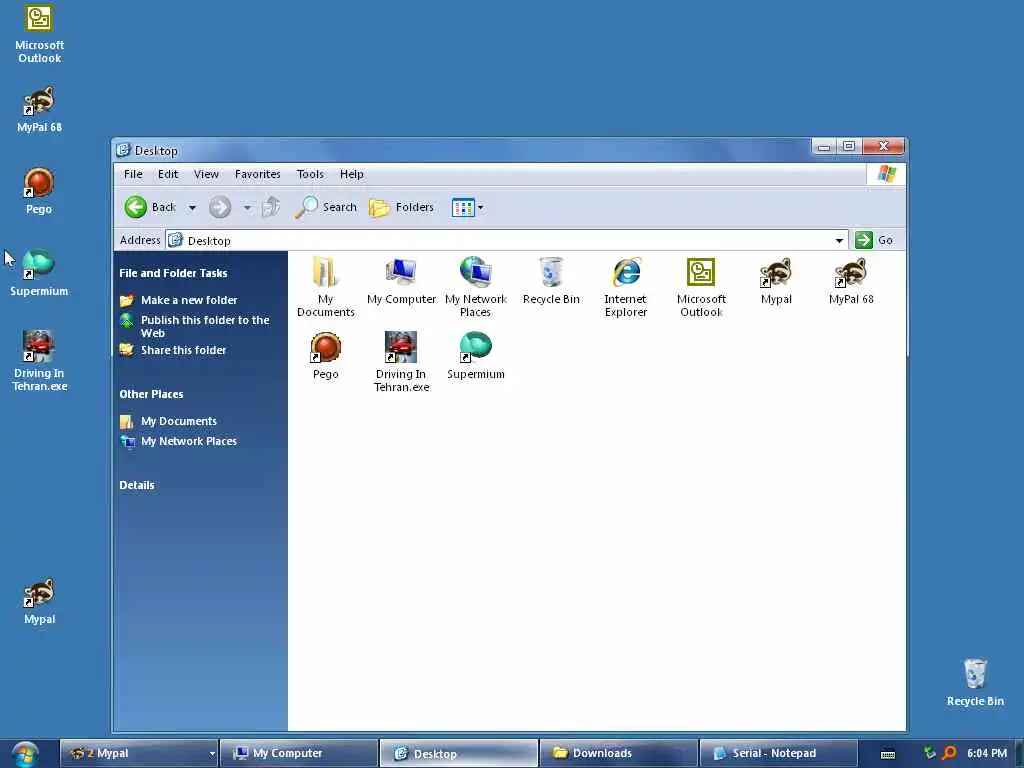
Task: Select Pego icon on the wallpaper desktop
Action: 39,191
